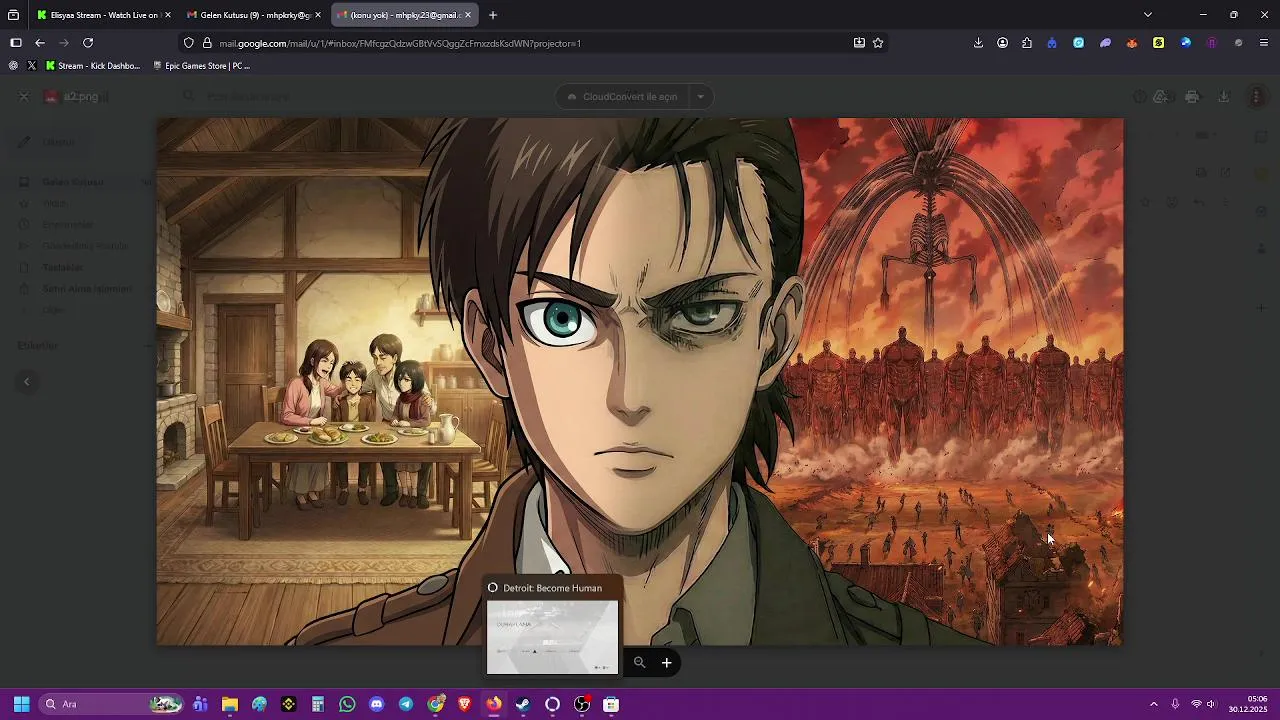This screenshot has width=1280, height=720.
Task: Open the Firefox account menu
Action: 1003,43
